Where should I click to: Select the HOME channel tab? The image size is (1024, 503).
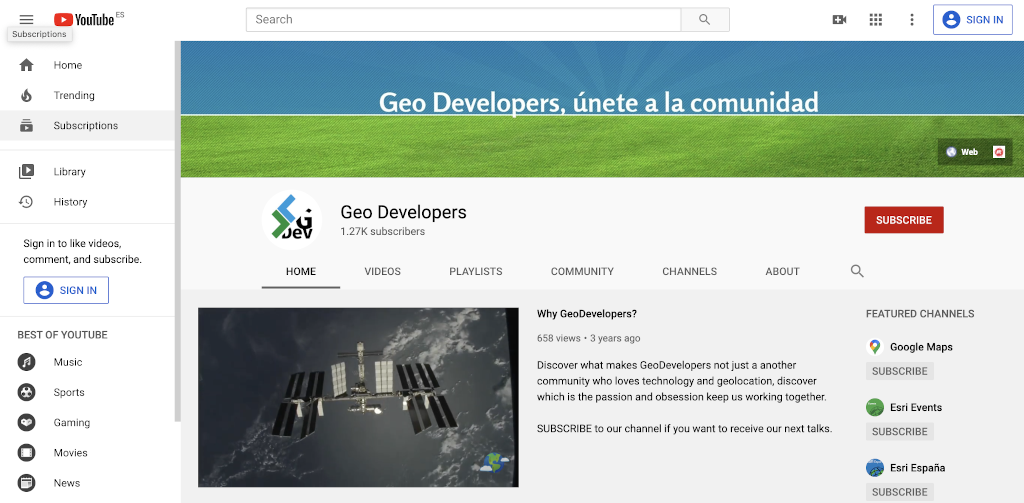(301, 271)
